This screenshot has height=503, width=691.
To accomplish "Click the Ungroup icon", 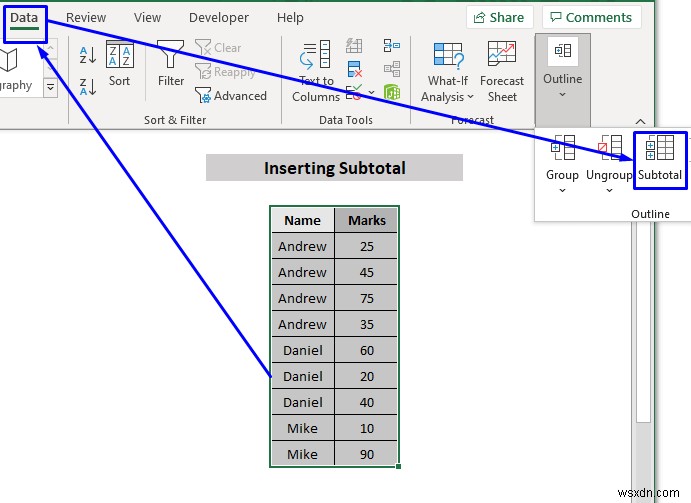I will [609, 148].
